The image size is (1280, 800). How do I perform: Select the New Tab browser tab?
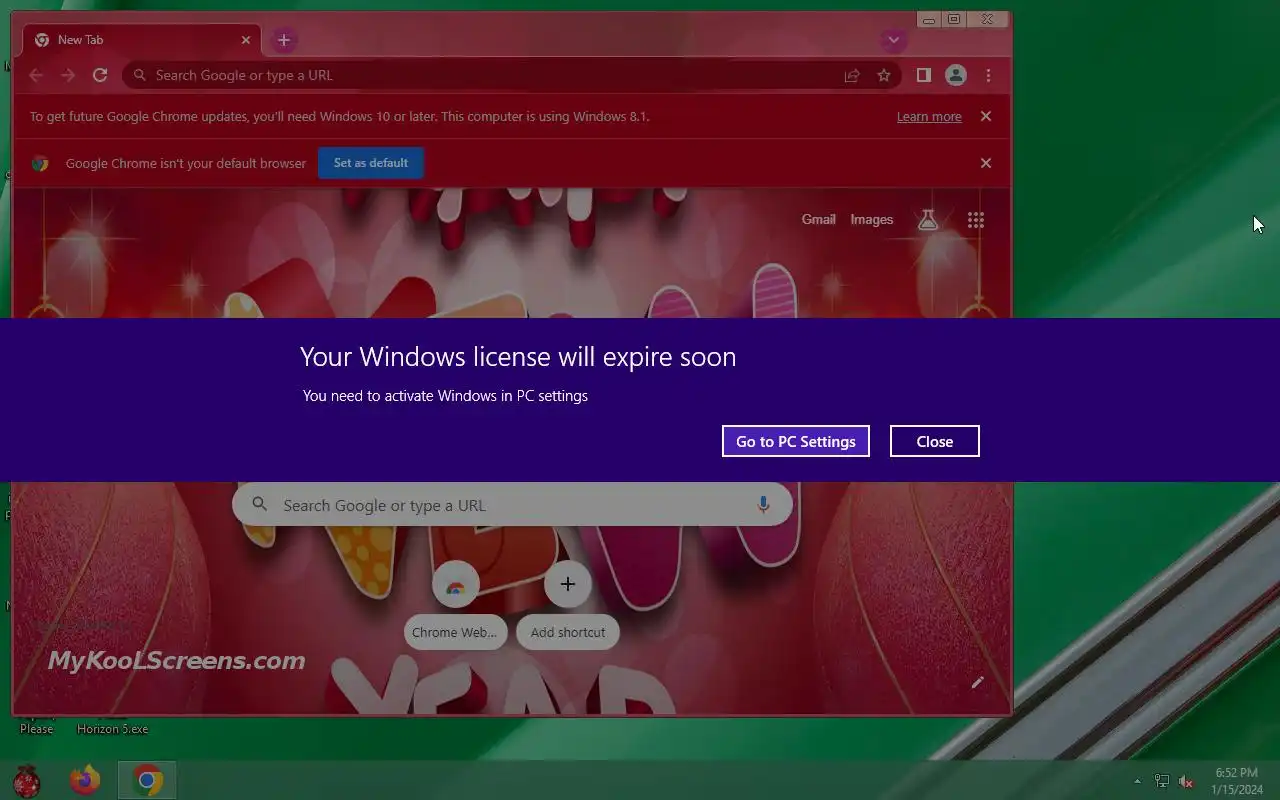(142, 40)
